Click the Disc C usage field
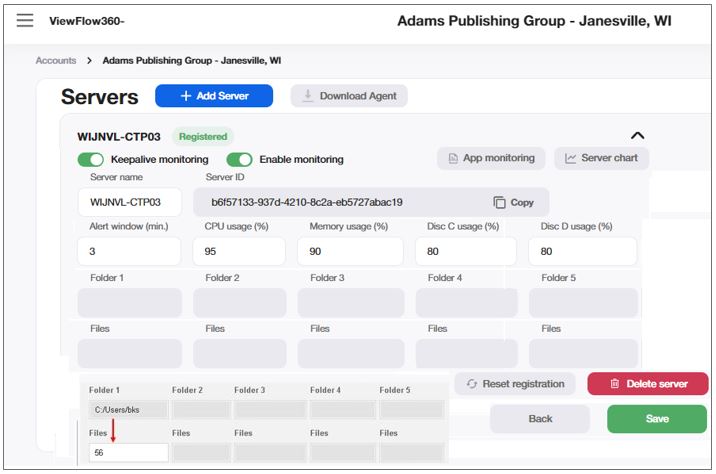 click(466, 251)
